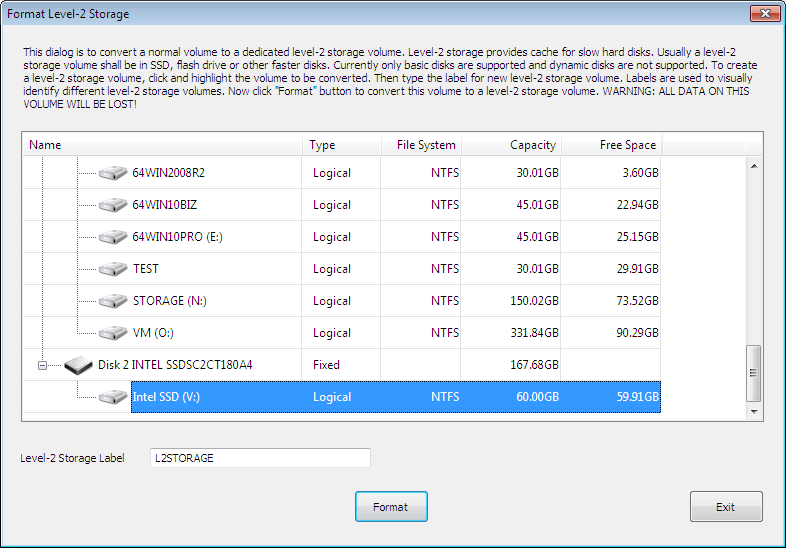Click the drive icon beside VM (O:)
This screenshot has height=548, width=786.
pyautogui.click(x=113, y=333)
